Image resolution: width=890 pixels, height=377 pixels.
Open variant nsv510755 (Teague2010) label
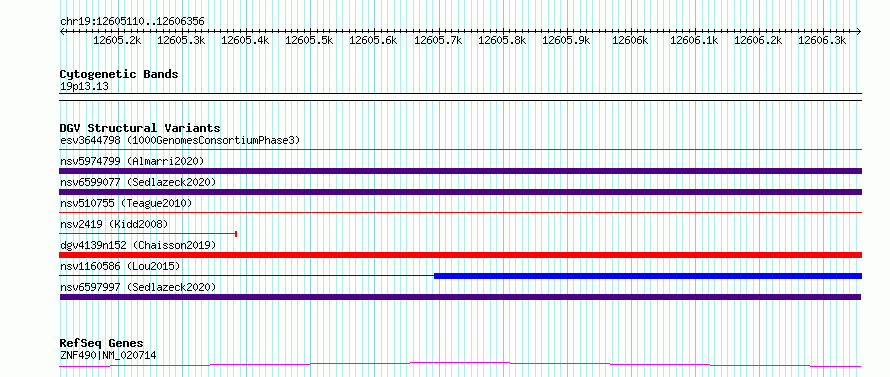[x=126, y=203]
